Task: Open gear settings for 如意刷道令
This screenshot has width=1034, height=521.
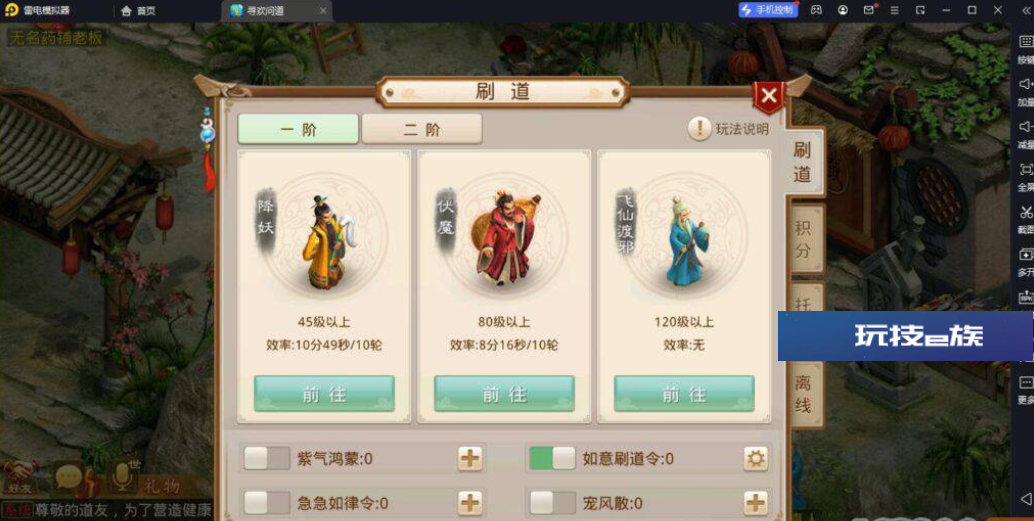Action: coord(756,458)
